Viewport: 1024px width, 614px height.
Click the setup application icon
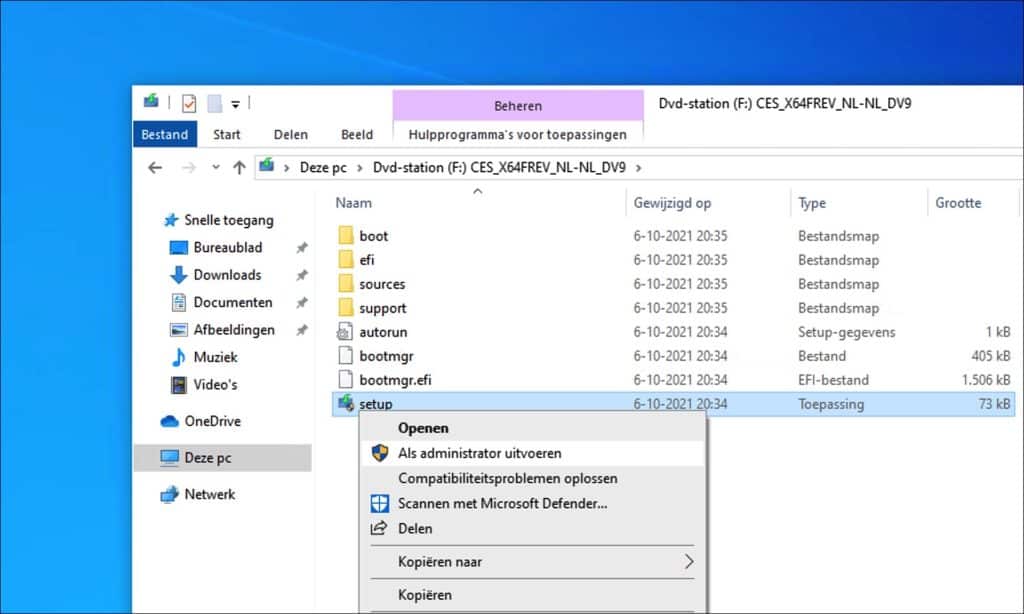click(345, 403)
